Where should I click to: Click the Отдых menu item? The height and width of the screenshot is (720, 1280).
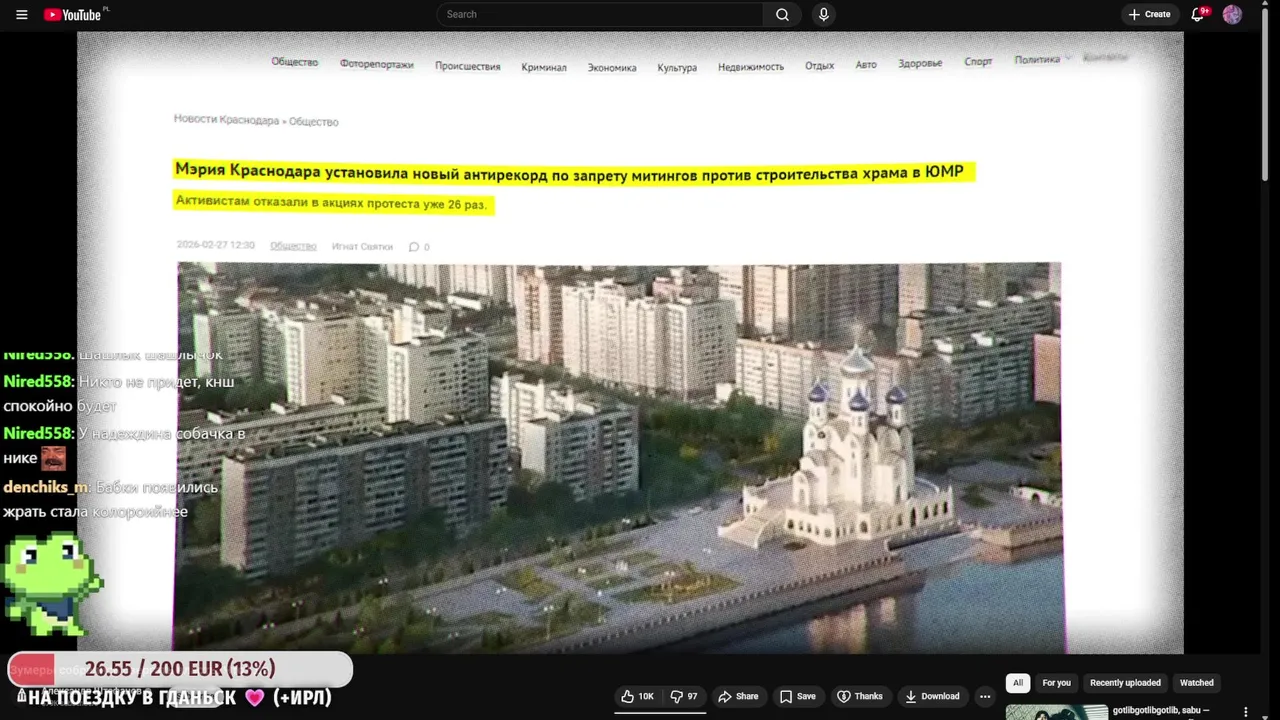click(819, 66)
